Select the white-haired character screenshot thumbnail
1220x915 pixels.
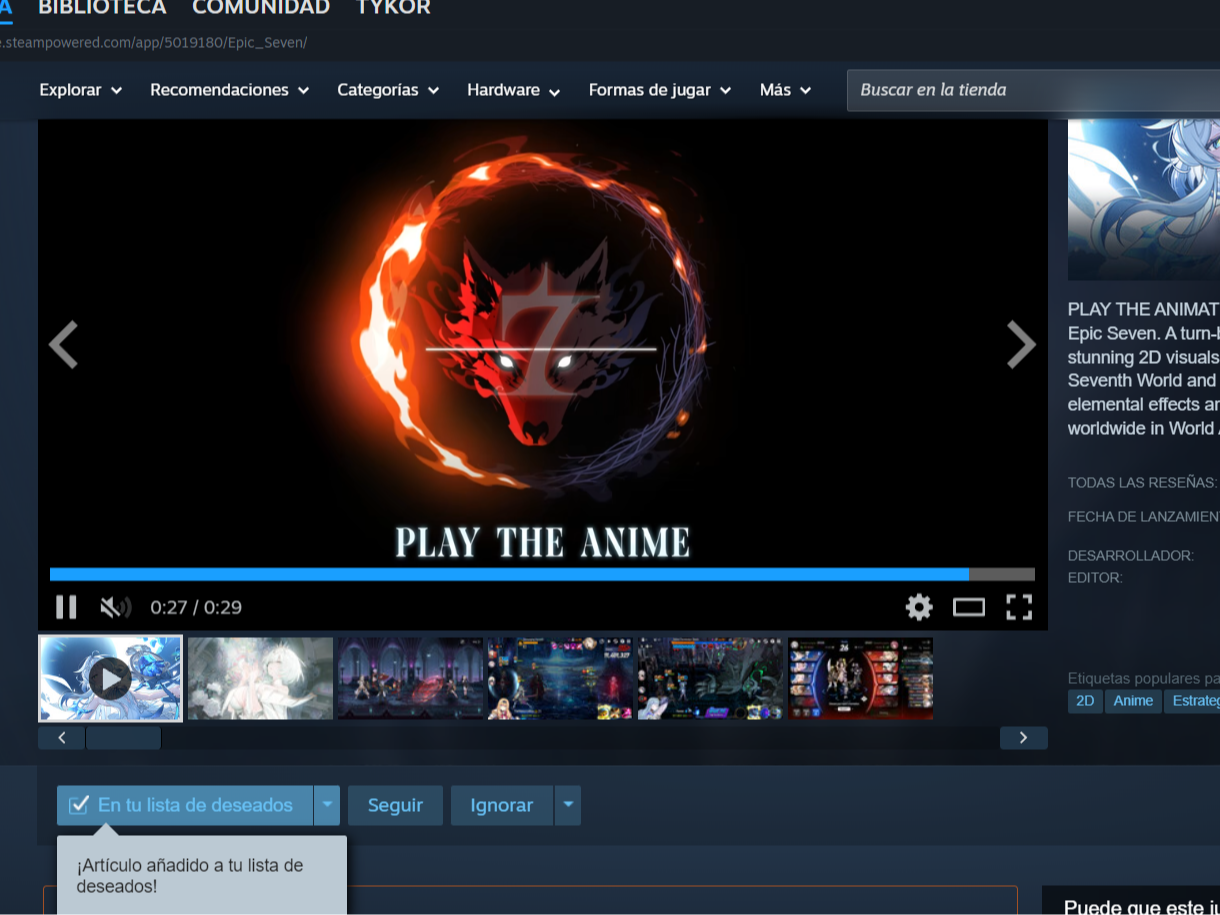260,678
